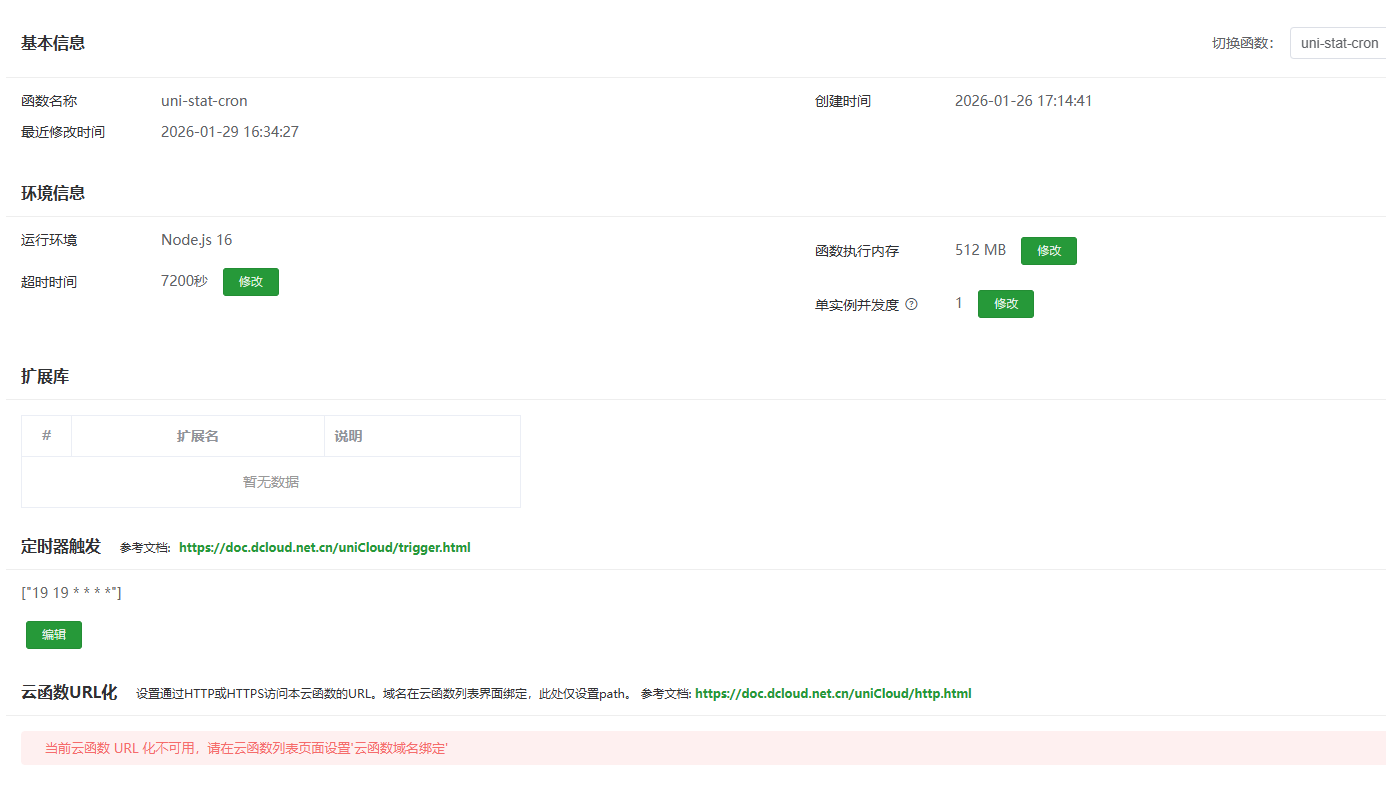Click the 定时器触发 section heading
This screenshot has height=787, width=1386.
[61, 547]
